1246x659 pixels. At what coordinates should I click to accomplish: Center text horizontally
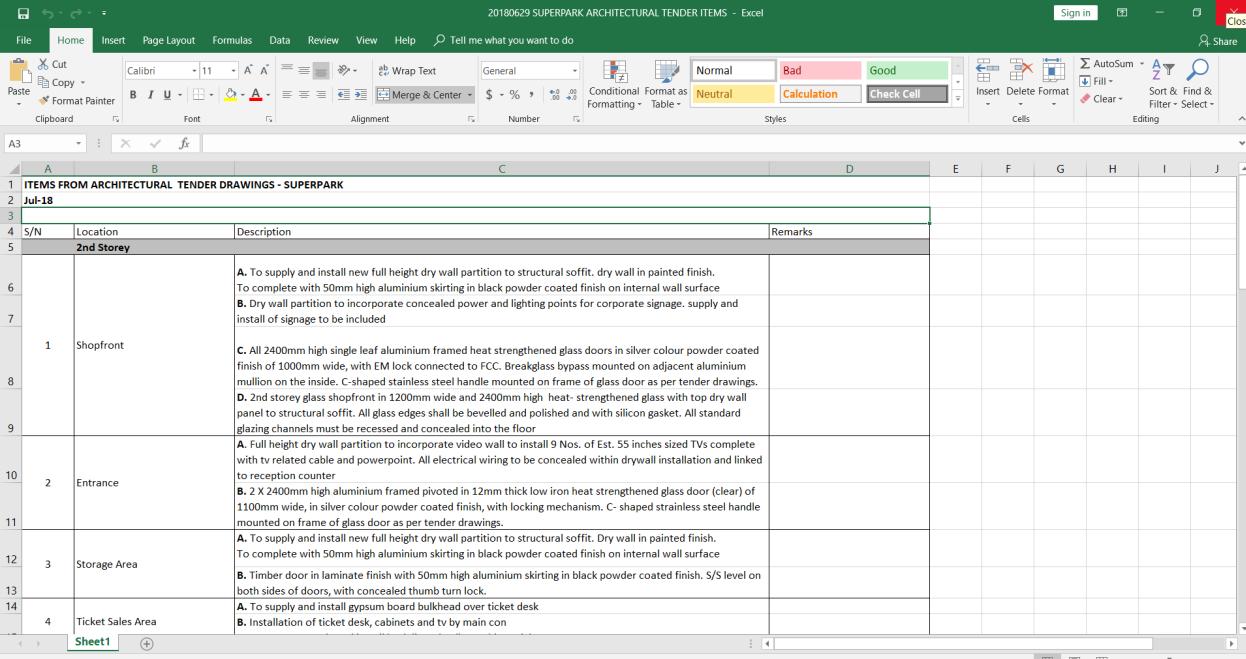(x=304, y=95)
